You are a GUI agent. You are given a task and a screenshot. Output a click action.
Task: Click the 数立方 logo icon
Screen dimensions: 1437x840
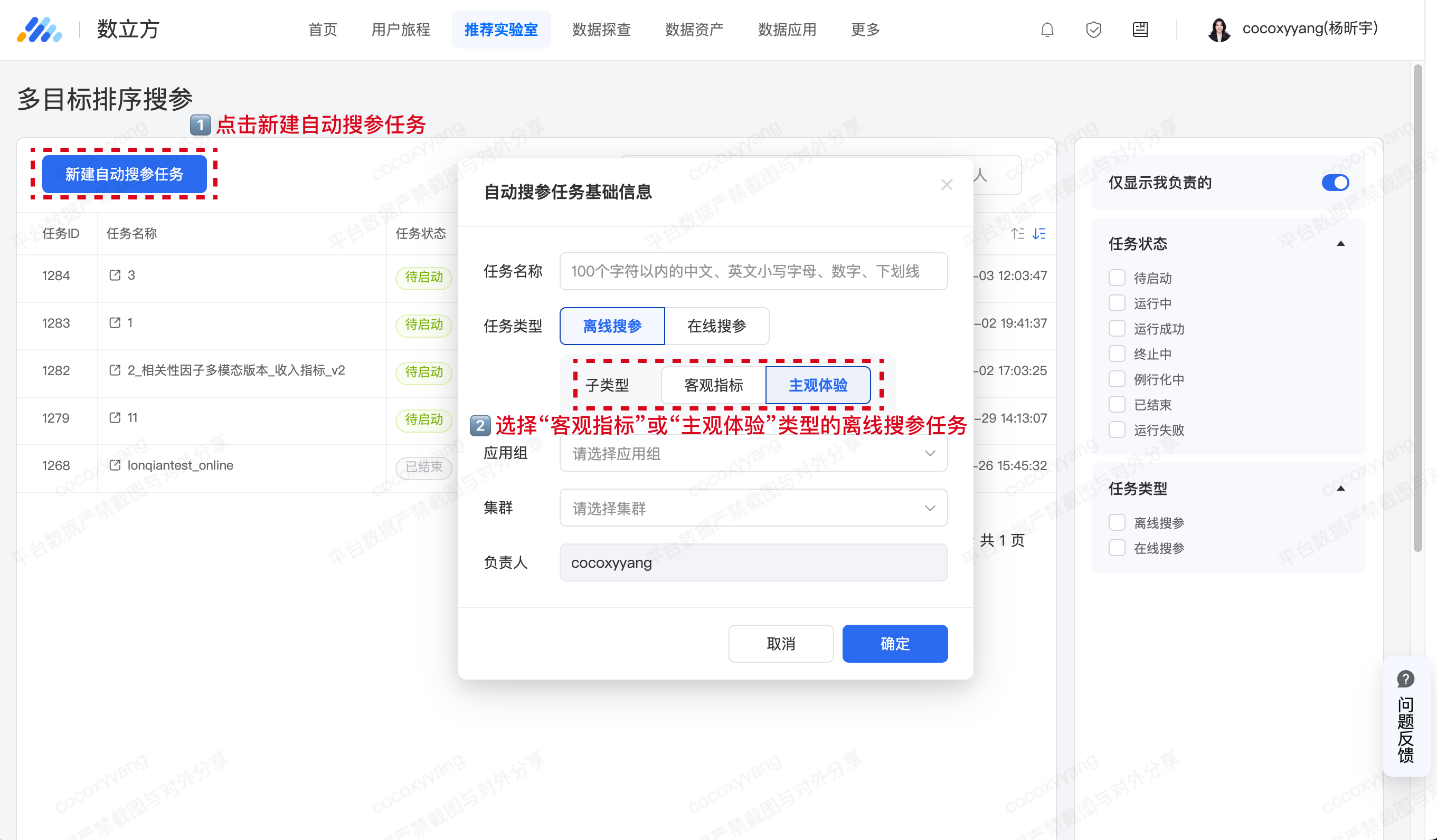click(40, 30)
